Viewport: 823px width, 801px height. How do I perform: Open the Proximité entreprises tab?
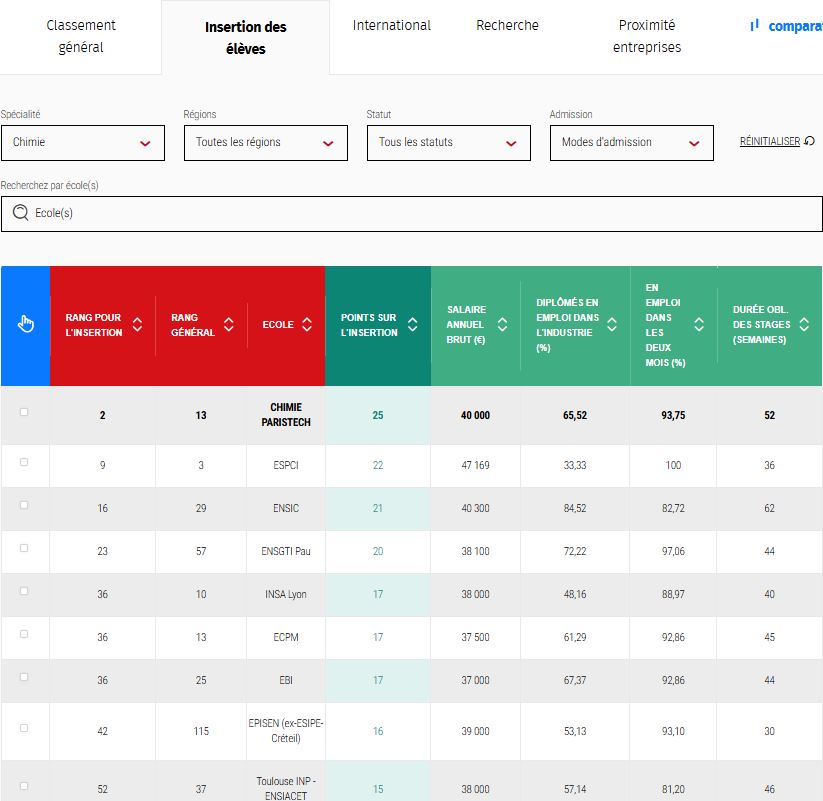646,37
